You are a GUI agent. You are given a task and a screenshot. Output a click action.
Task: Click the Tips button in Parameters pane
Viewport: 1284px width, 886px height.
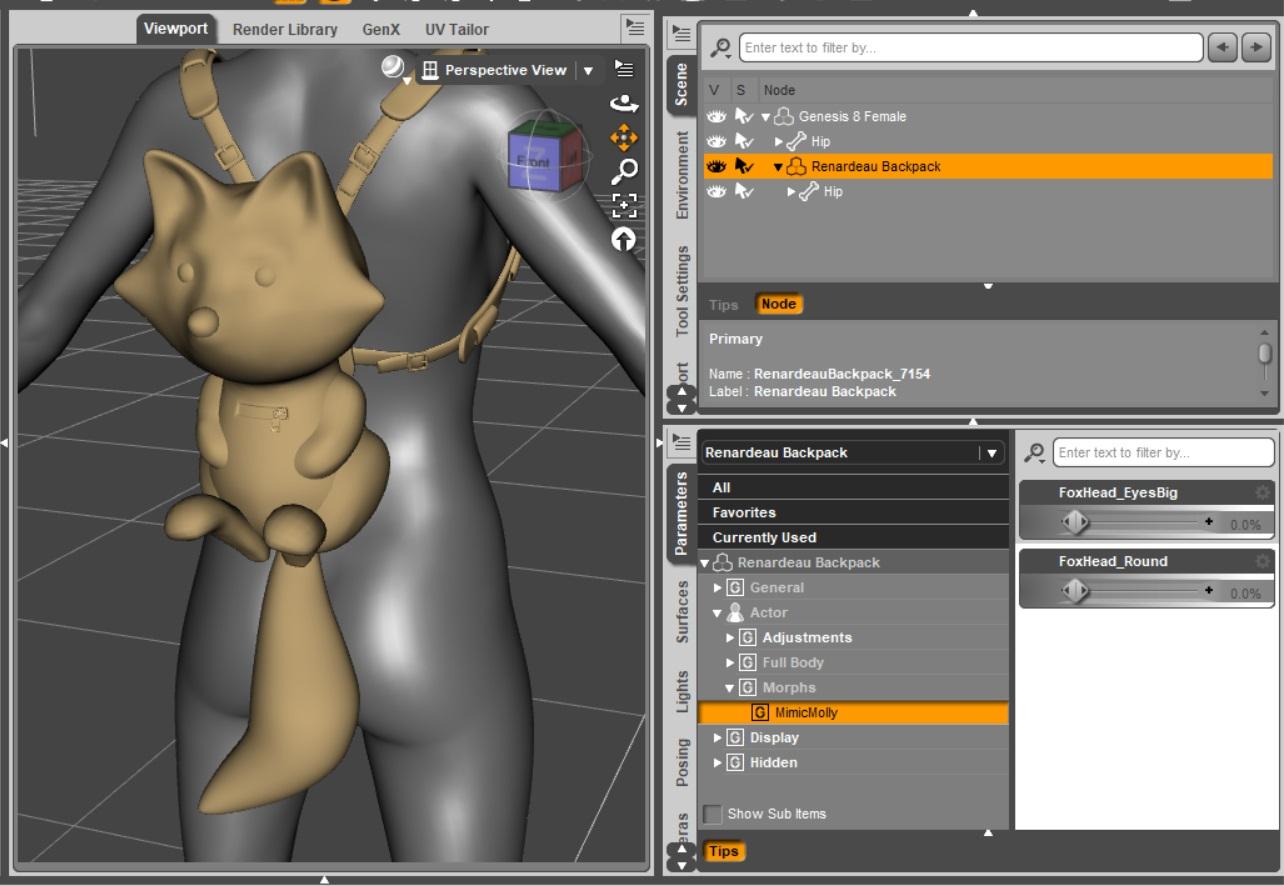pyautogui.click(x=724, y=852)
